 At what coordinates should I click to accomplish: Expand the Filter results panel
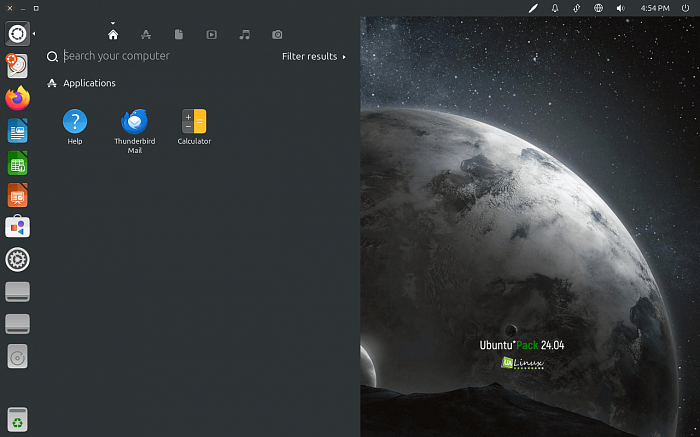pos(314,56)
